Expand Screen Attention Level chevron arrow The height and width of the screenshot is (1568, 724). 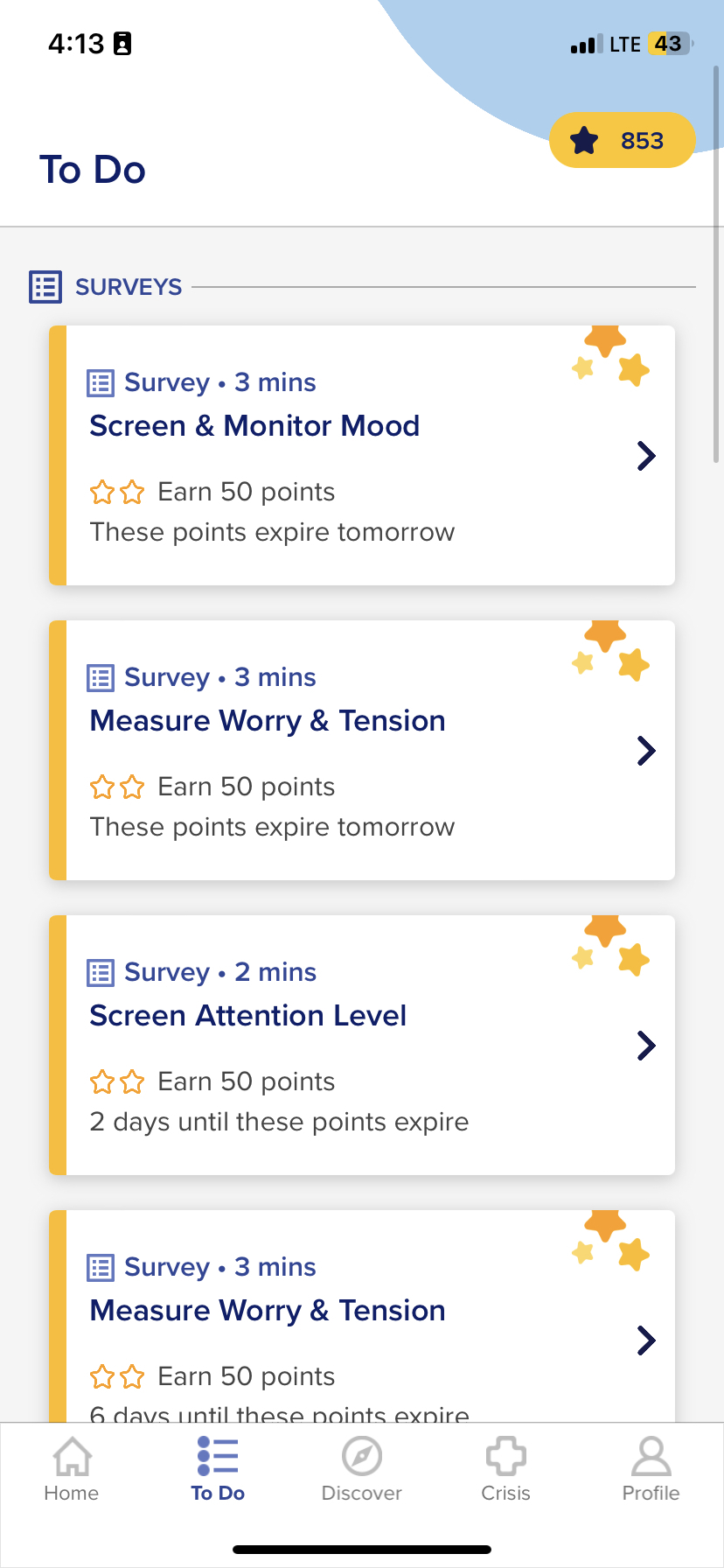point(646,1046)
